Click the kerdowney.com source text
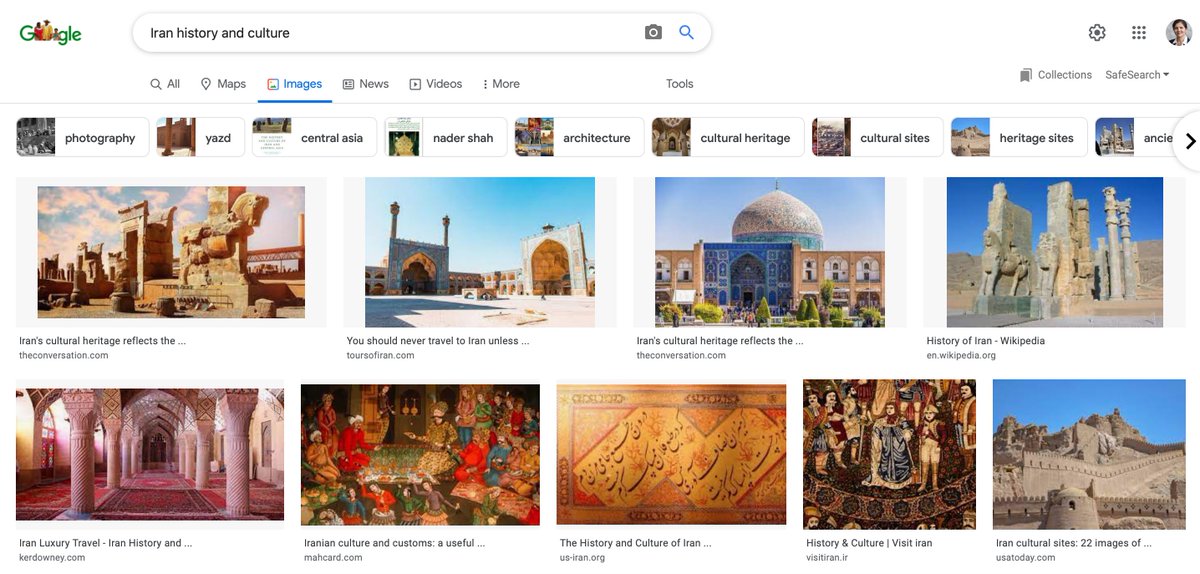 coord(52,558)
